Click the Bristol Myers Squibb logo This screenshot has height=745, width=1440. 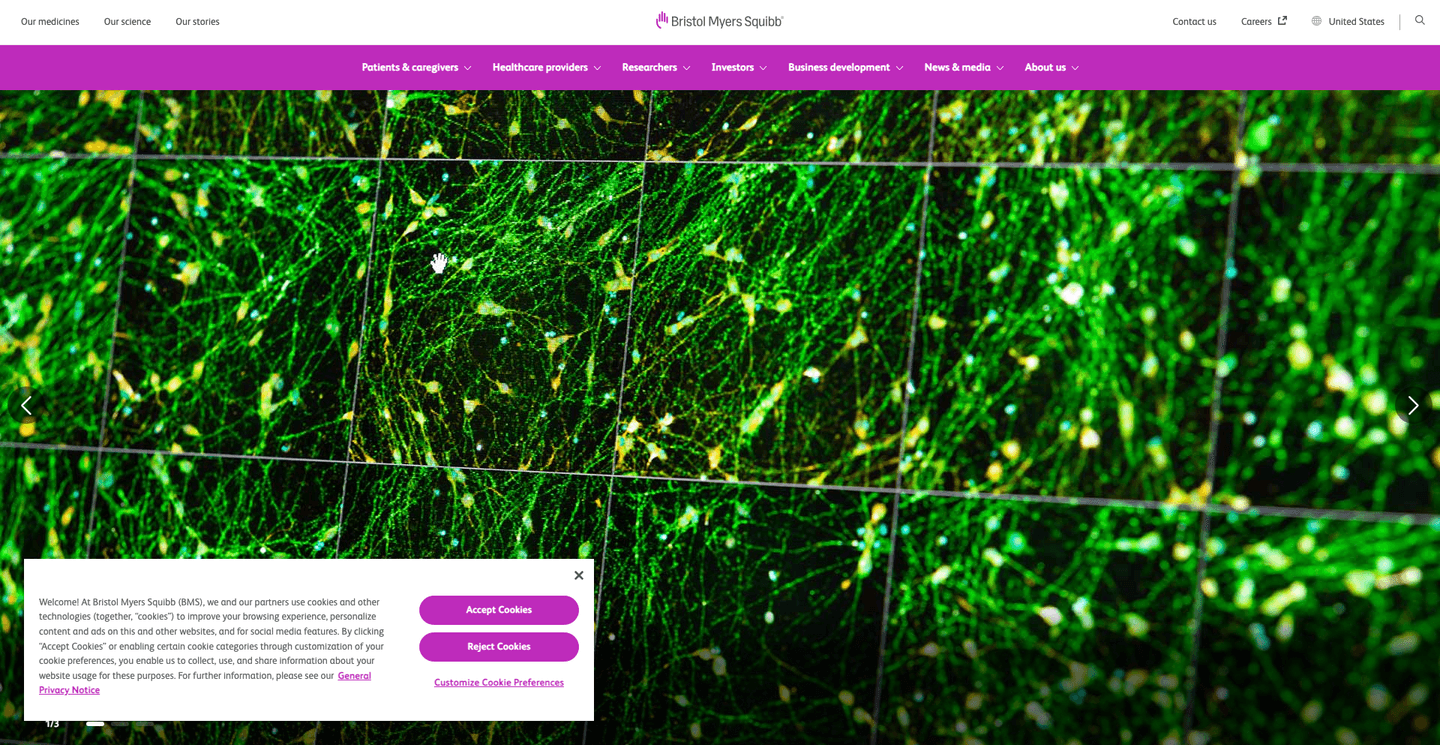point(719,20)
